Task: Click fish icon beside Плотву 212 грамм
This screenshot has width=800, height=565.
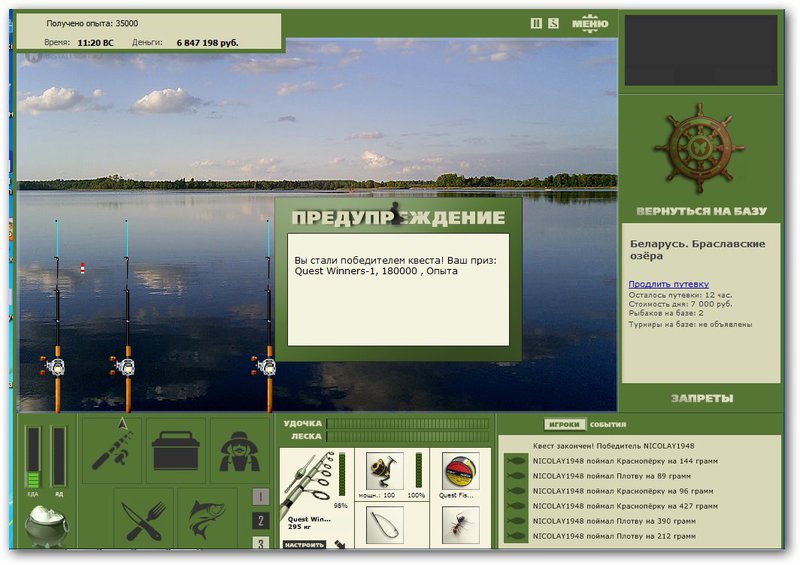Action: click(x=516, y=536)
